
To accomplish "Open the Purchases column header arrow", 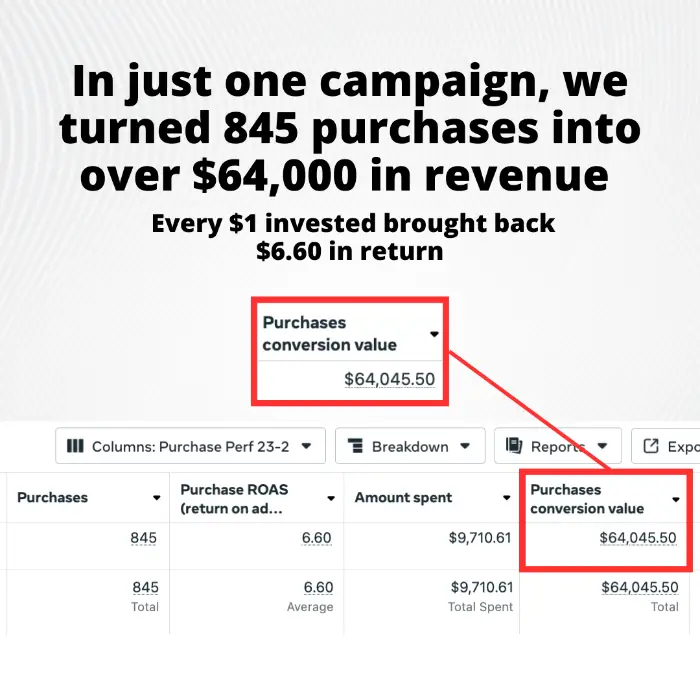I will 156,498.
